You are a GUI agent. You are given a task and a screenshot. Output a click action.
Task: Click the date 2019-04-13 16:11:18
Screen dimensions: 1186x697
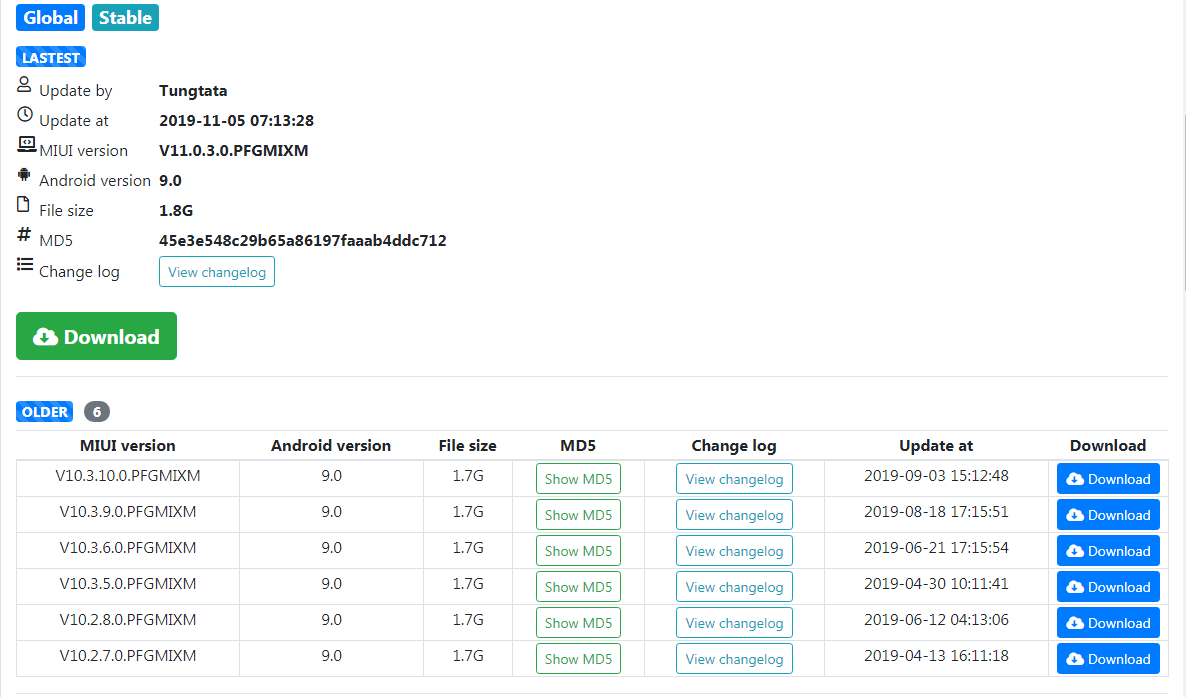[x=936, y=655]
